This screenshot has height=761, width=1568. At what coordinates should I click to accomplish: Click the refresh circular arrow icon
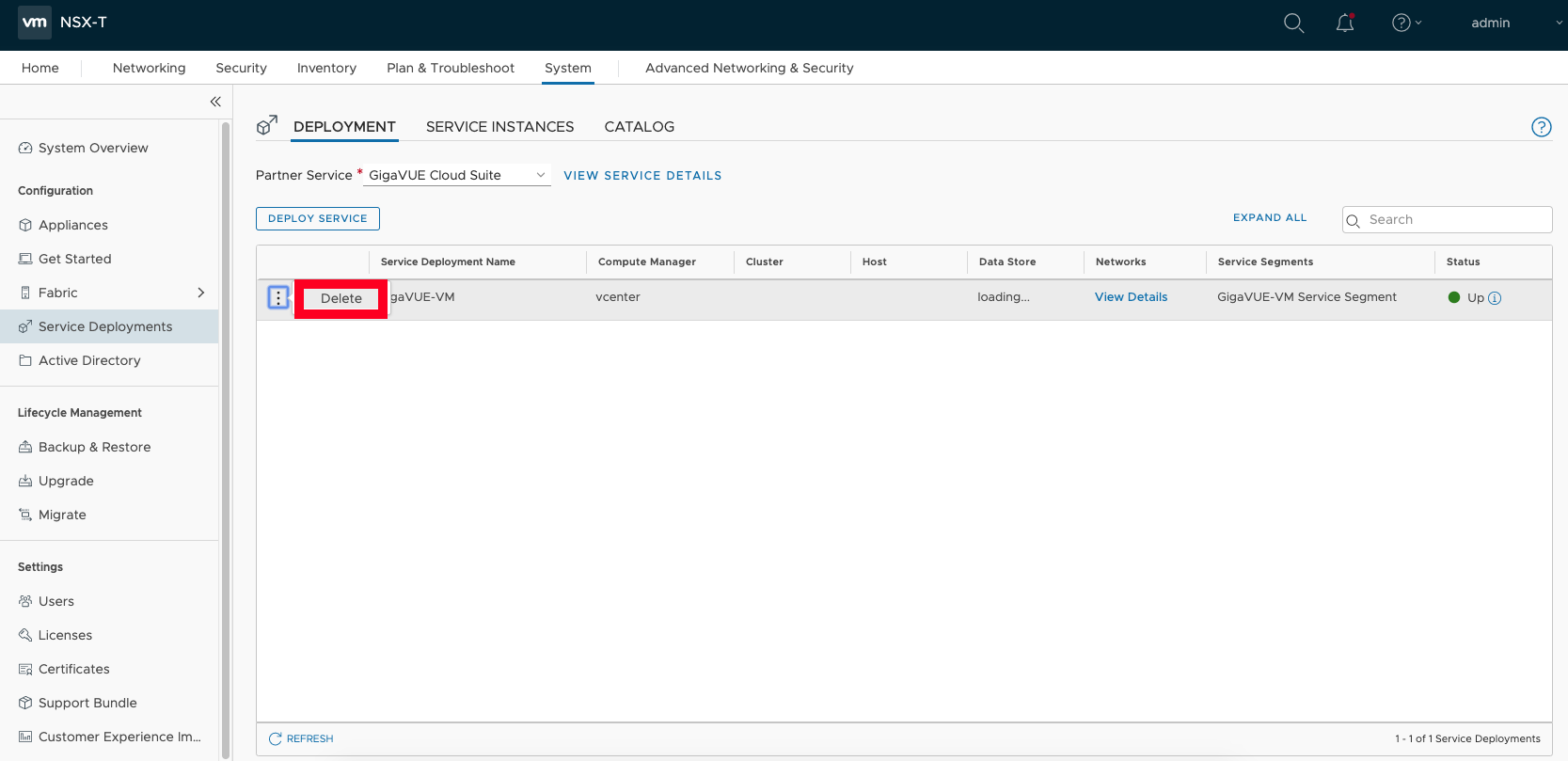(x=276, y=738)
